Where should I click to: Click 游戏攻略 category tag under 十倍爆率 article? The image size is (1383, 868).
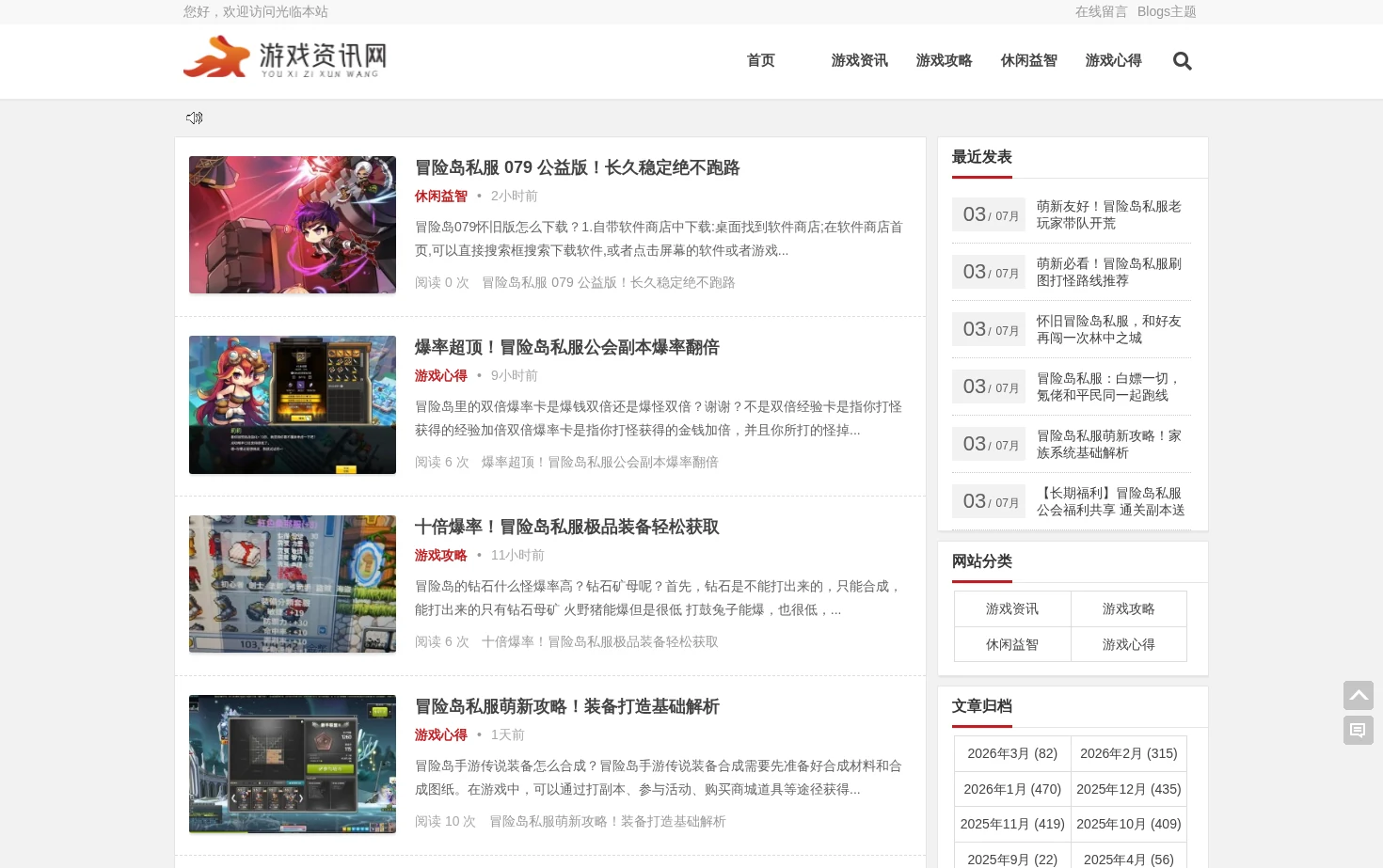pos(441,555)
